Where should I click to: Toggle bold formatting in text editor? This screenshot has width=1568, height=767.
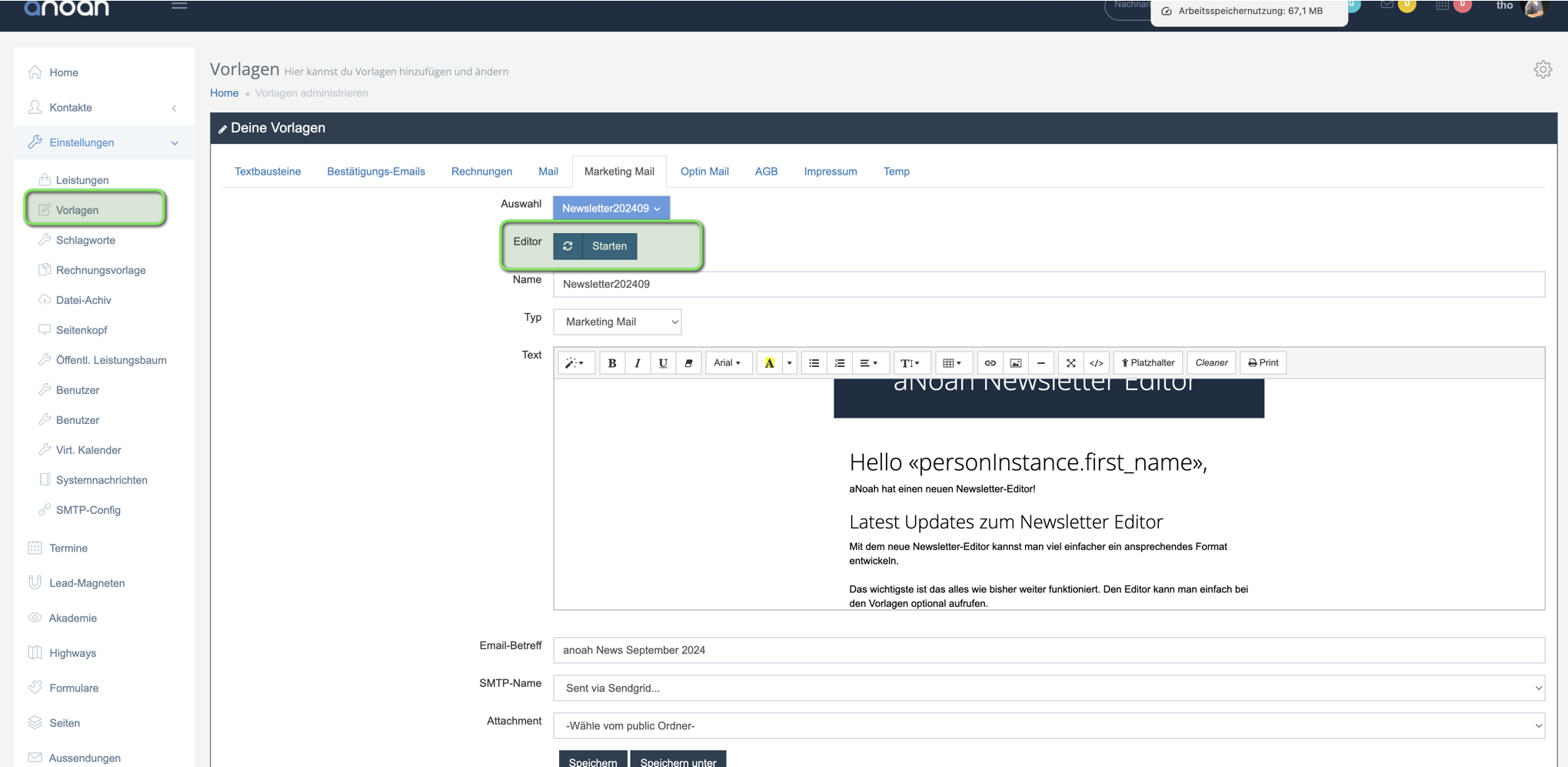coord(612,363)
